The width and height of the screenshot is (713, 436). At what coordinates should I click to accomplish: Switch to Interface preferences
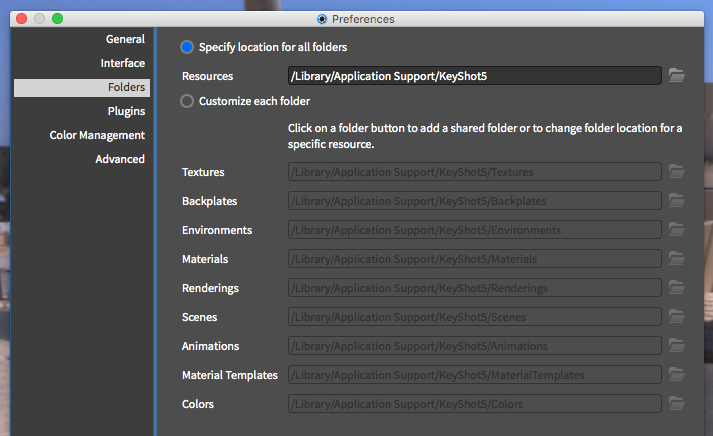123,63
